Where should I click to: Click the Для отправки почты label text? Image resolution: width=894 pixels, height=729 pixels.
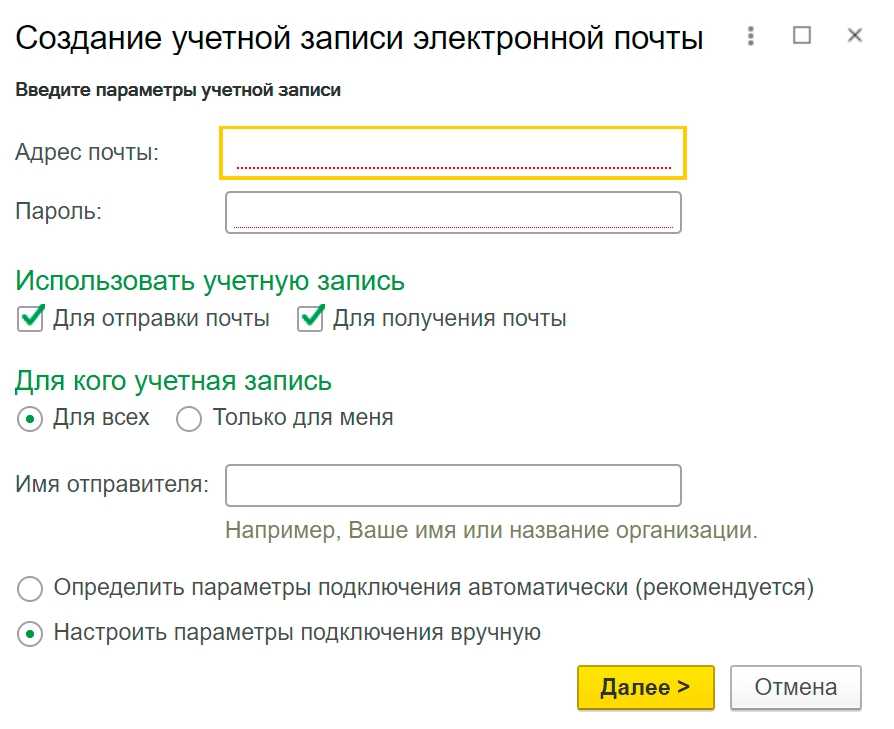(x=161, y=319)
